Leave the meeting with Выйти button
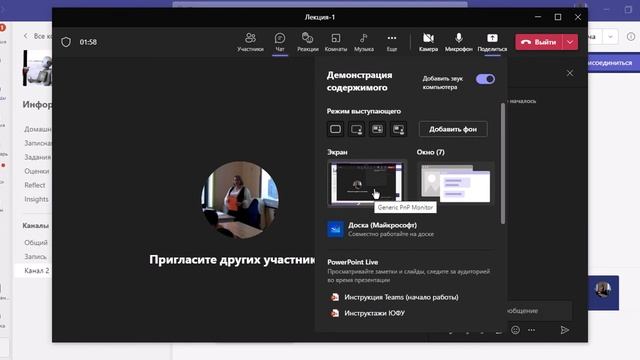Image resolution: width=640 pixels, height=360 pixels. click(539, 42)
